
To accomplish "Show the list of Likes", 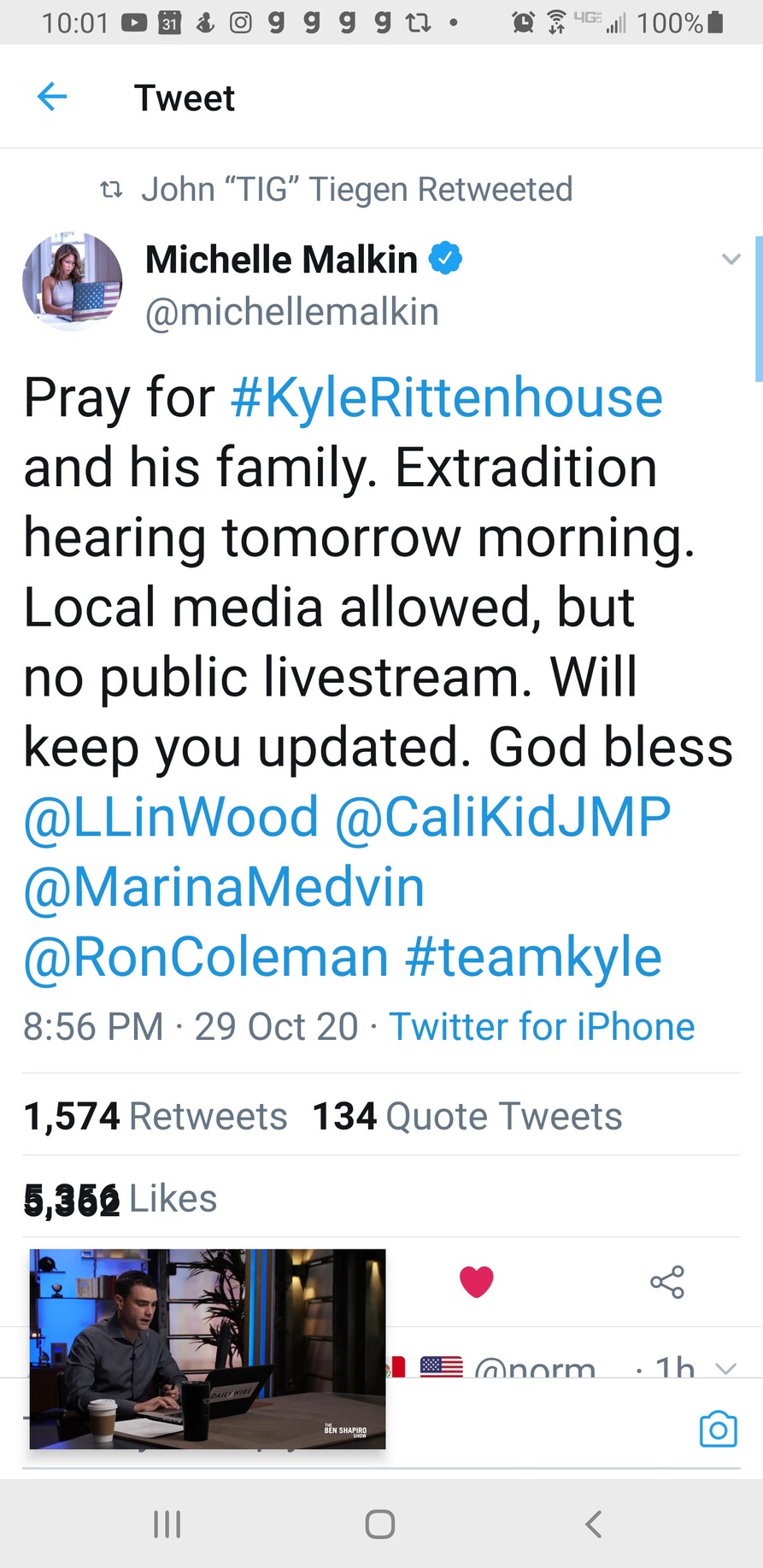I will [120, 1198].
